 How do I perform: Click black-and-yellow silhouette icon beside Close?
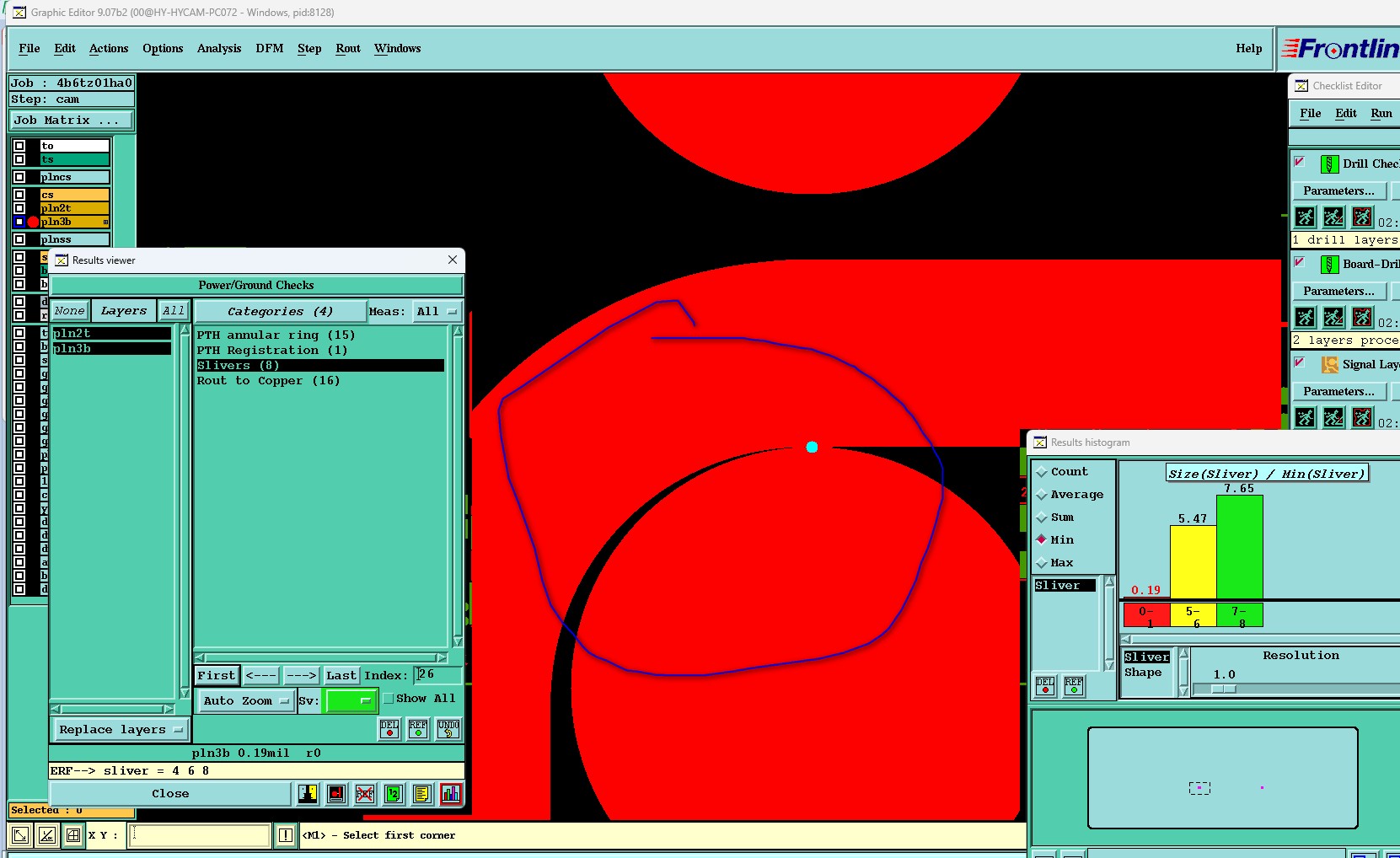(308, 794)
